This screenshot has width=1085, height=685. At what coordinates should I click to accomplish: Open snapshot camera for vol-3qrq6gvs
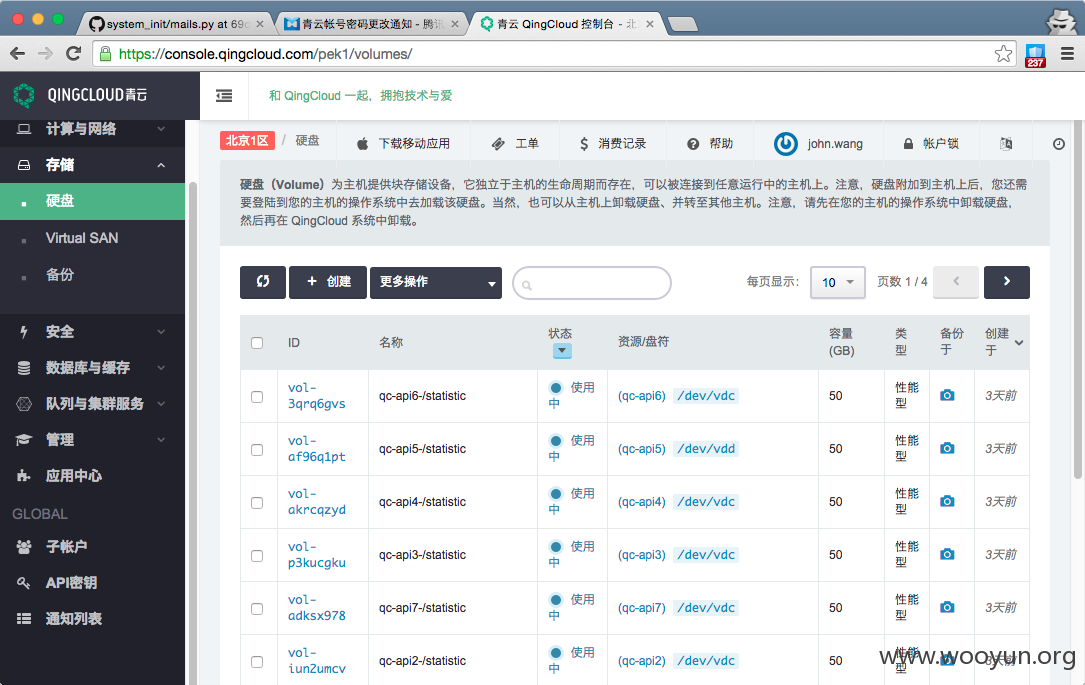[x=947, y=395]
